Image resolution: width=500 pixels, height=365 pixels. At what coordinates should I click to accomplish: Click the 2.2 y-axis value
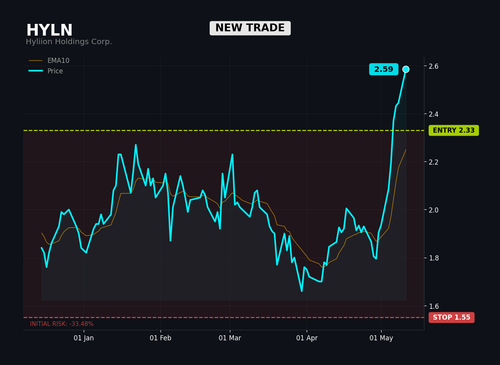(x=433, y=162)
